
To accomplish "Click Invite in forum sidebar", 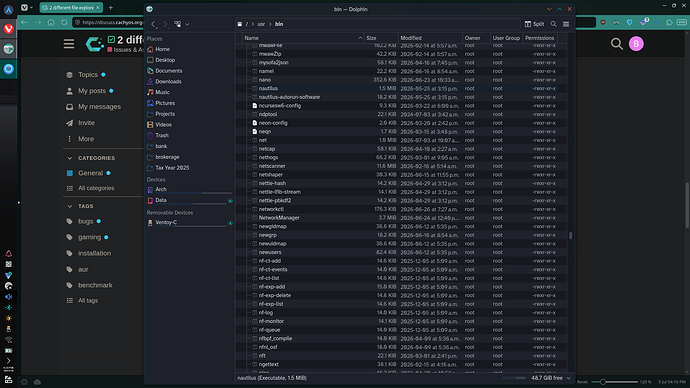I will [x=86, y=123].
